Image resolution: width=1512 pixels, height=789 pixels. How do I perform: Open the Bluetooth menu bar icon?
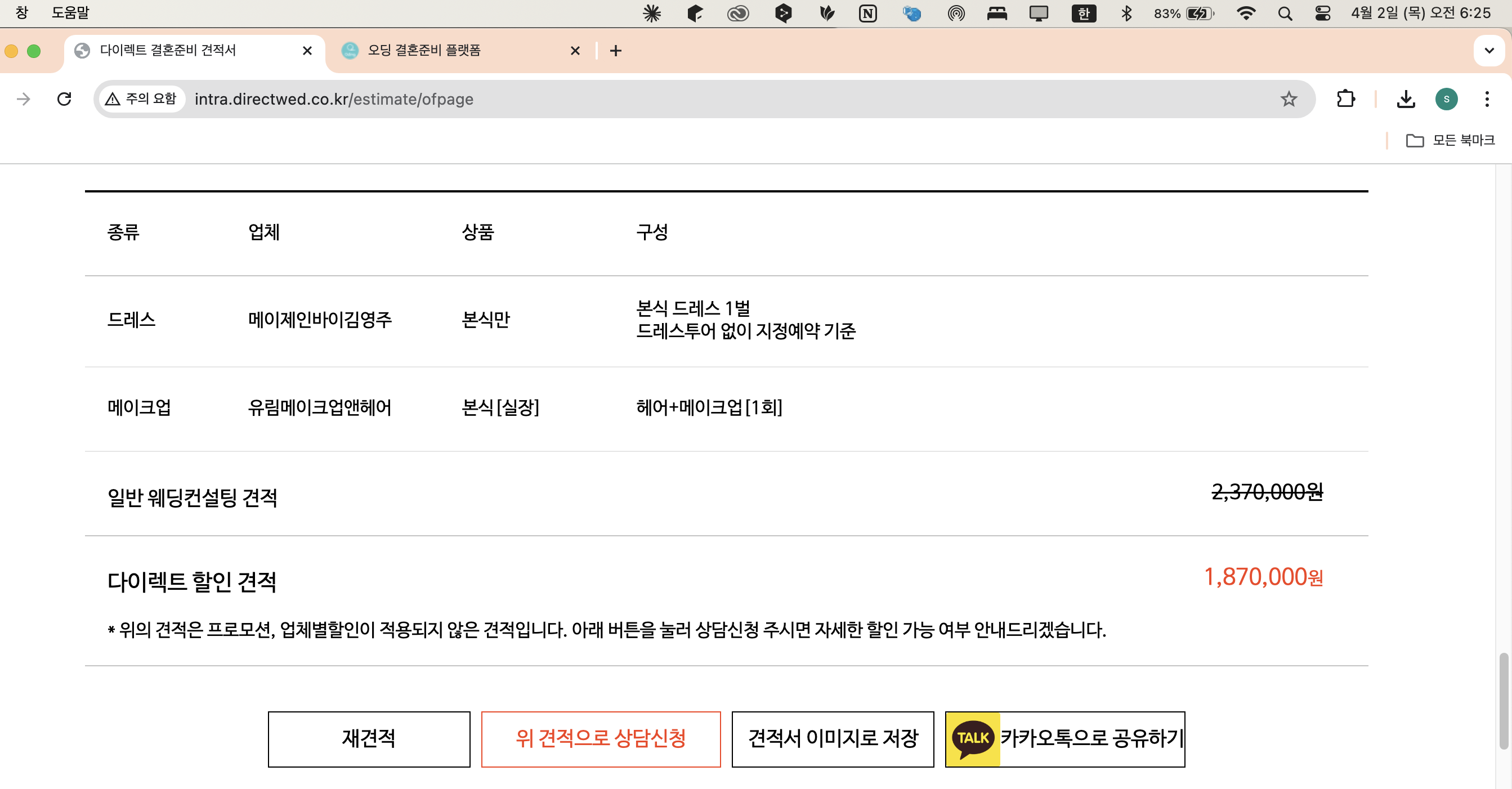(1126, 12)
